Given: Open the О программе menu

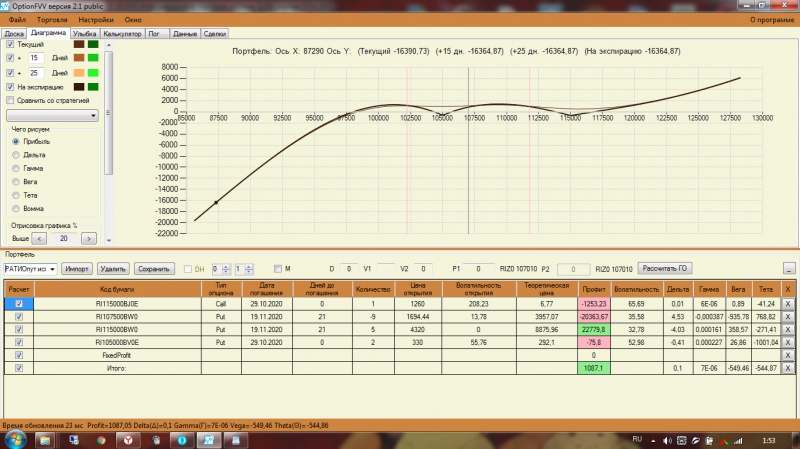Looking at the screenshot, I should 772,19.
